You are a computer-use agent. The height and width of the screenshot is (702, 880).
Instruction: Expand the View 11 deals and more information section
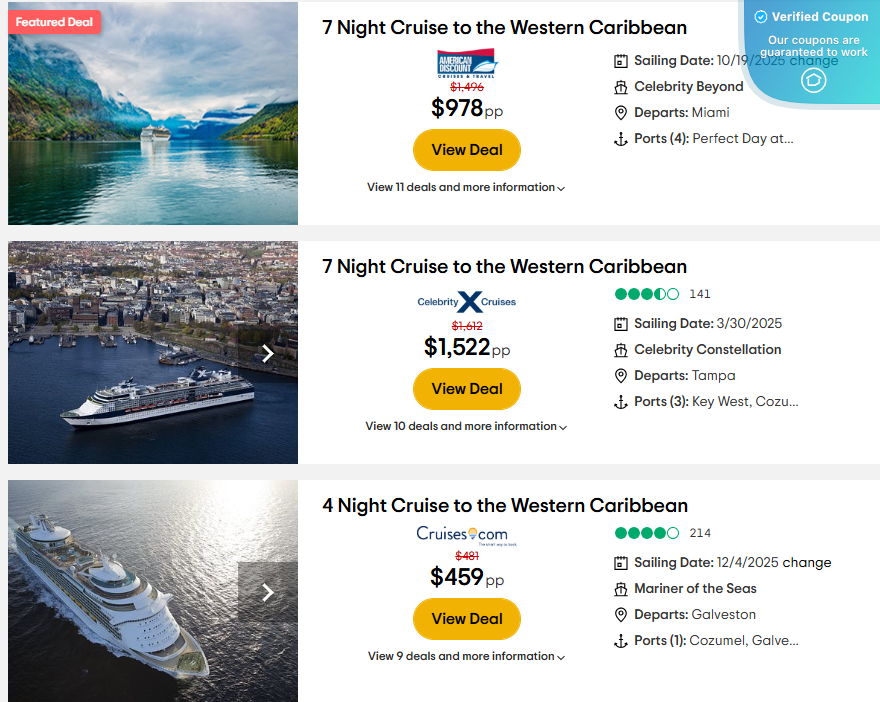tap(467, 187)
